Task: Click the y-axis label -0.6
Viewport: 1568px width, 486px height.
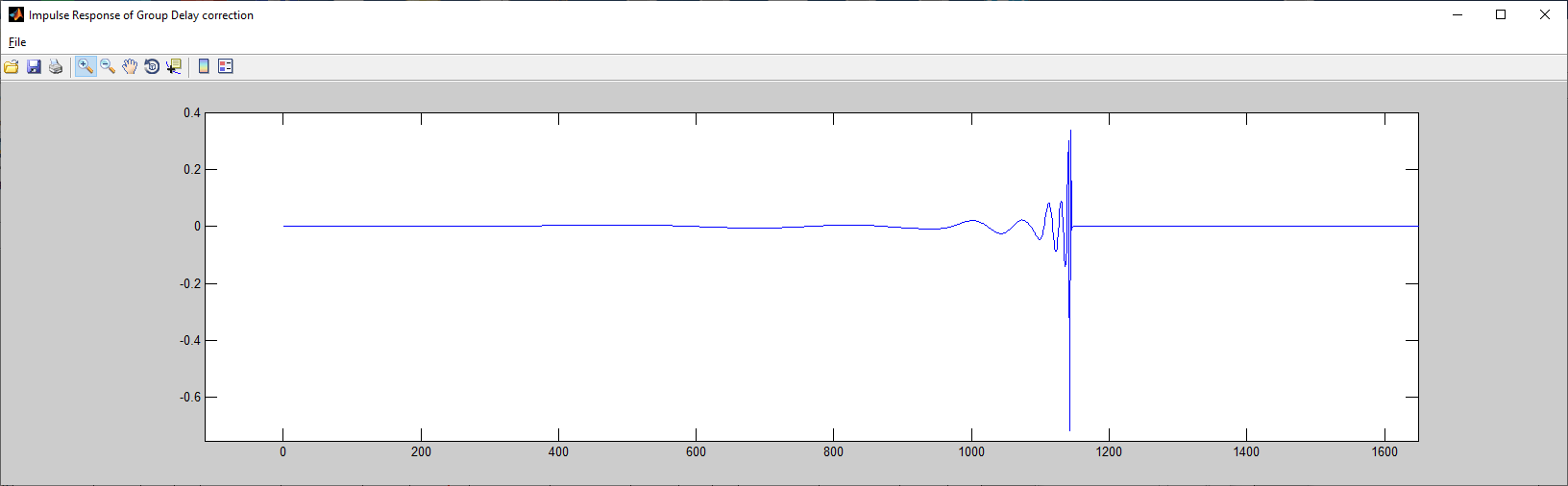Action: 190,397
